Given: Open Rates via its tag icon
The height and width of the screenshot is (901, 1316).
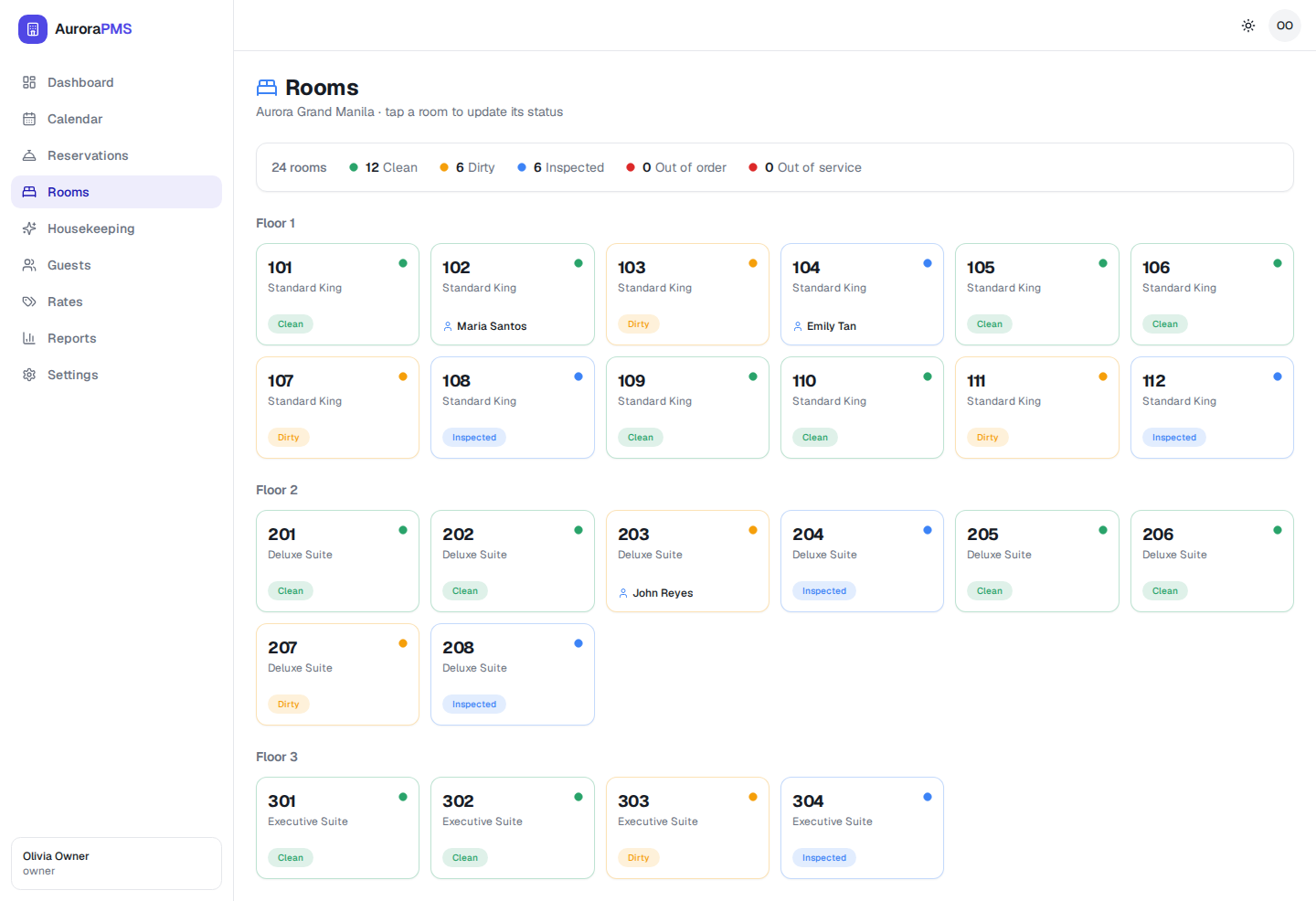Looking at the screenshot, I should pyautogui.click(x=29, y=302).
